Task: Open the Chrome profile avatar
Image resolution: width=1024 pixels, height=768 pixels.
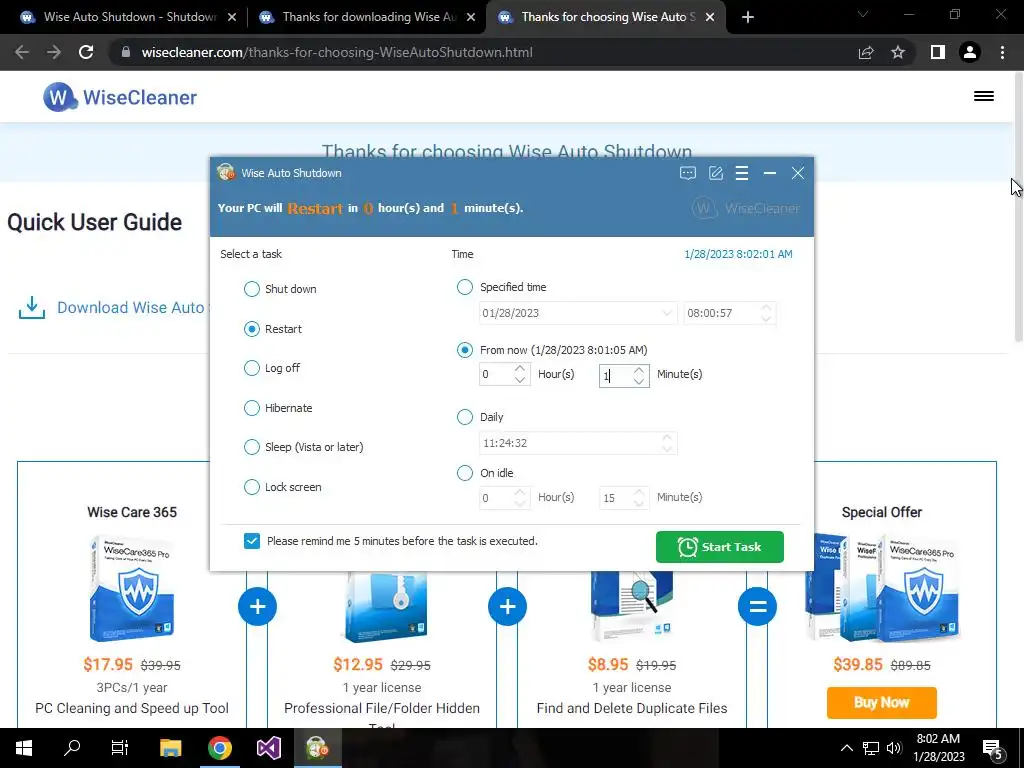Action: 970,52
